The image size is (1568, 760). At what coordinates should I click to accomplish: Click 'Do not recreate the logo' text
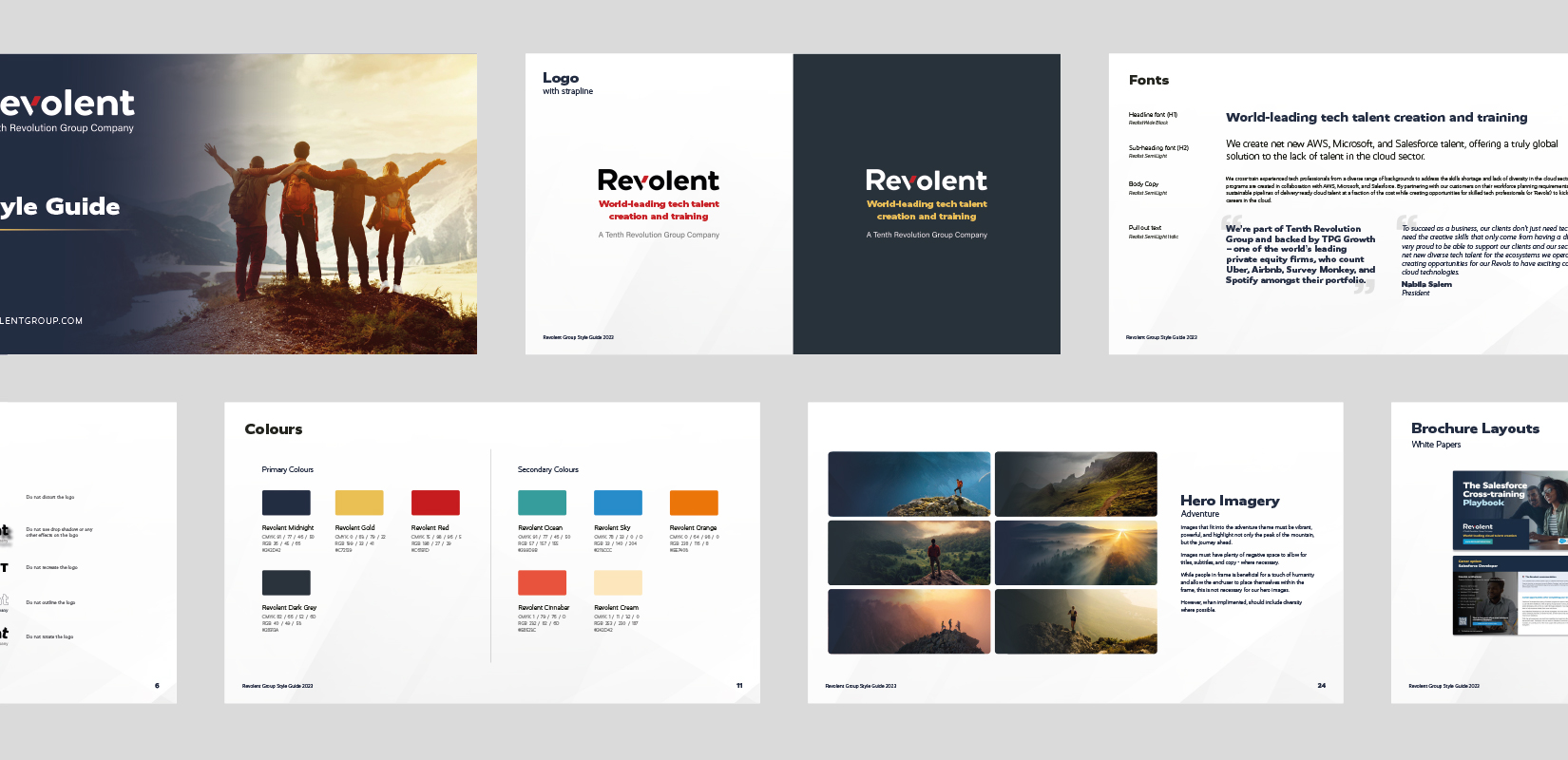coord(51,567)
